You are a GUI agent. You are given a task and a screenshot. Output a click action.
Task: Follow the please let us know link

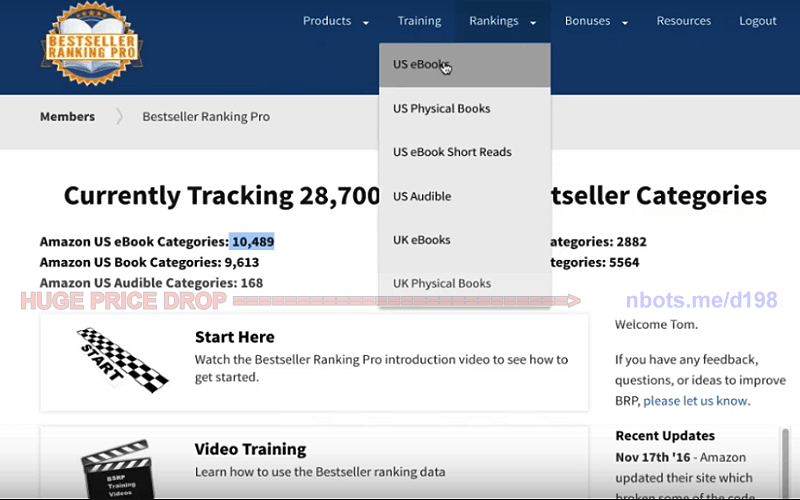(x=695, y=401)
